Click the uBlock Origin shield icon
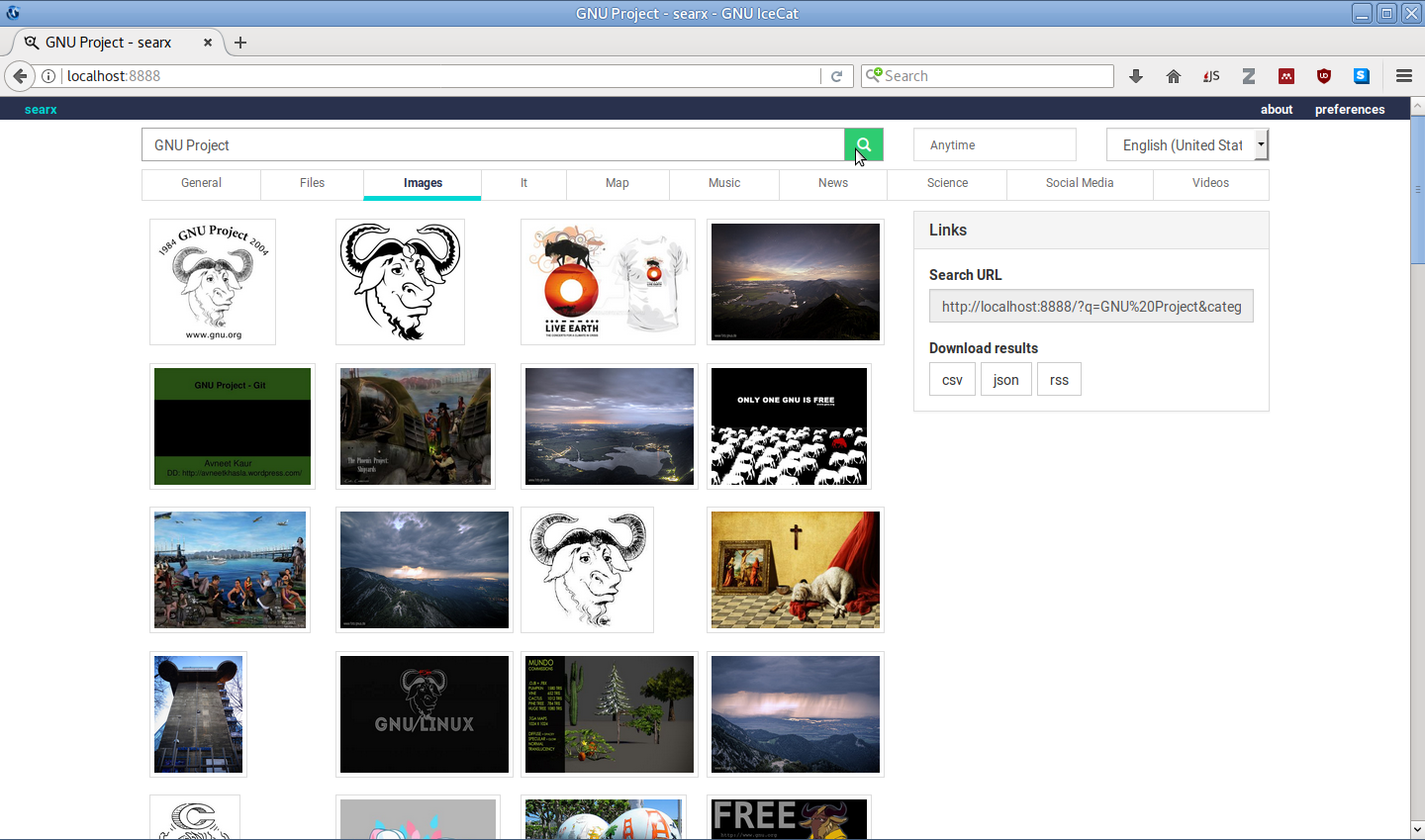The height and width of the screenshot is (840, 1425). click(1324, 76)
